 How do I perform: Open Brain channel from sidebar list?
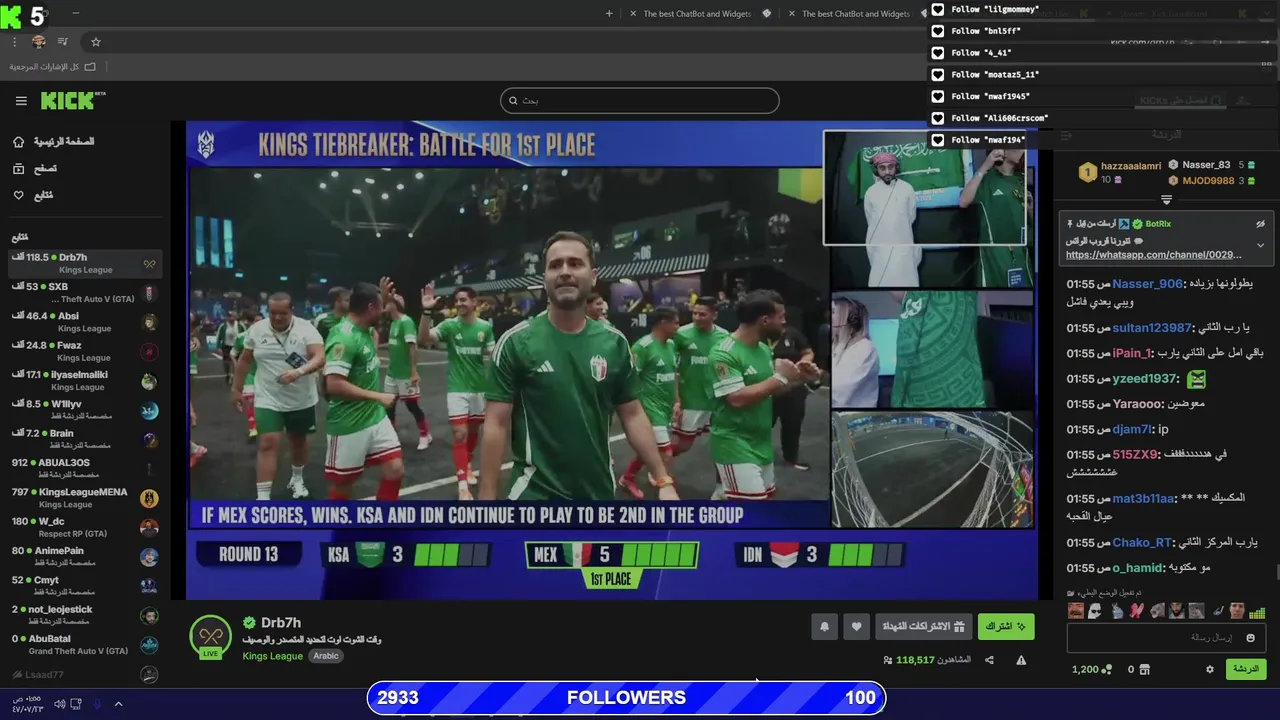pos(85,439)
